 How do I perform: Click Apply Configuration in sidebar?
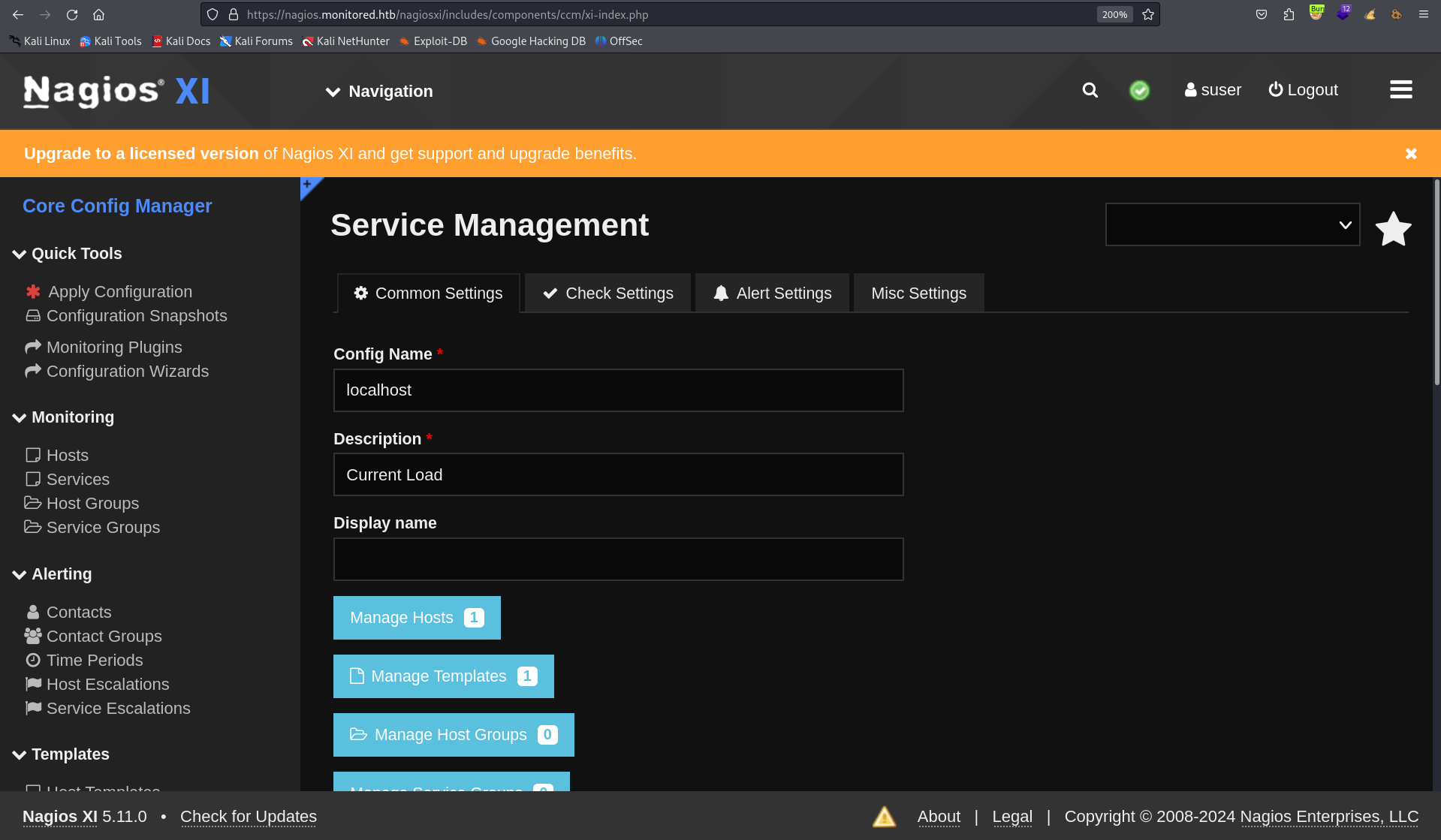[110, 292]
